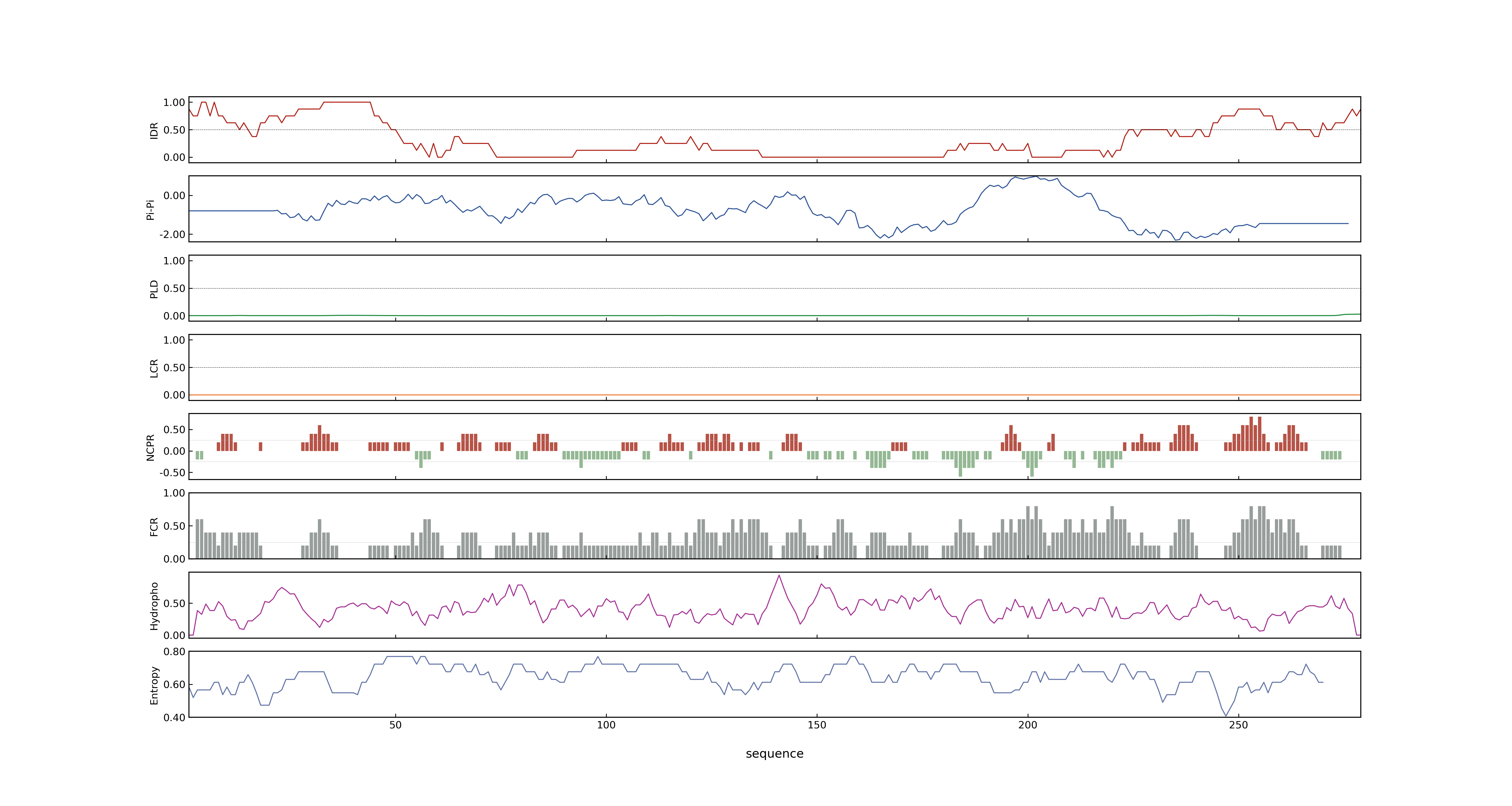
Task: Click the Pi-Pi y-axis label
Action: coord(150,209)
